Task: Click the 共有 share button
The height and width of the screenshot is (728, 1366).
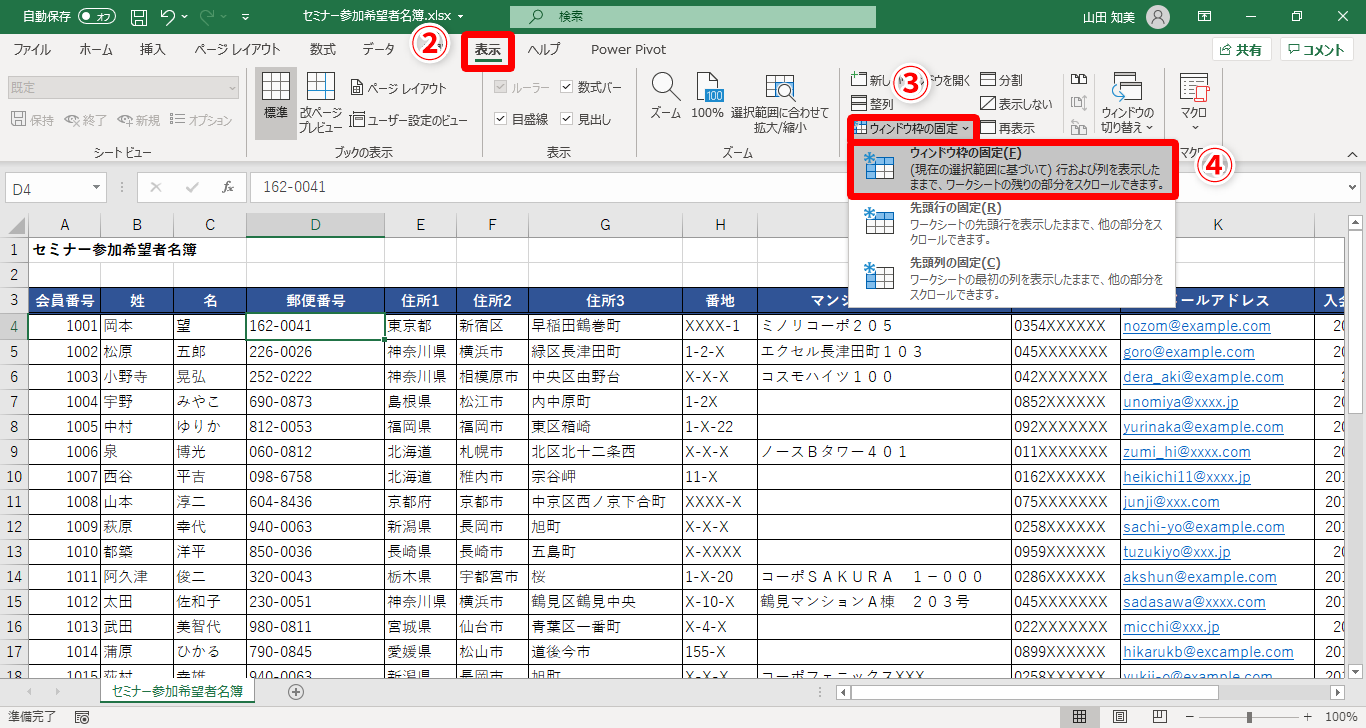Action: pyautogui.click(x=1241, y=50)
